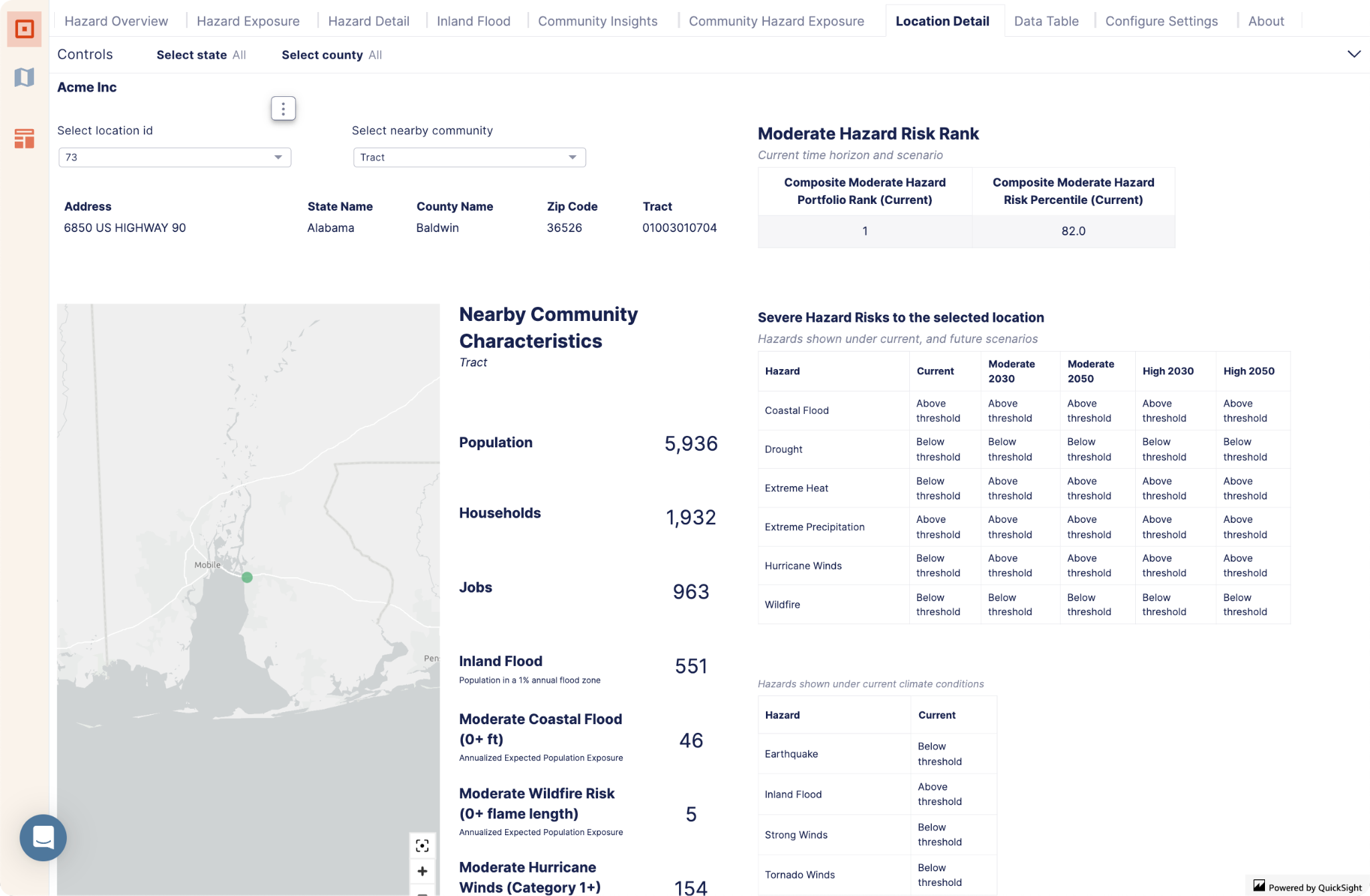1370x896 pixels.
Task: Open the Data Table tab
Action: point(1046,21)
